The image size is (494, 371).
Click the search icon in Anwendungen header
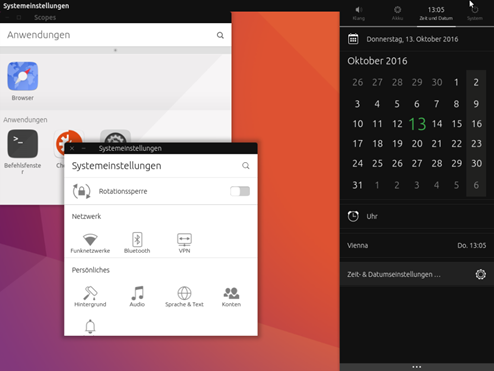click(220, 35)
